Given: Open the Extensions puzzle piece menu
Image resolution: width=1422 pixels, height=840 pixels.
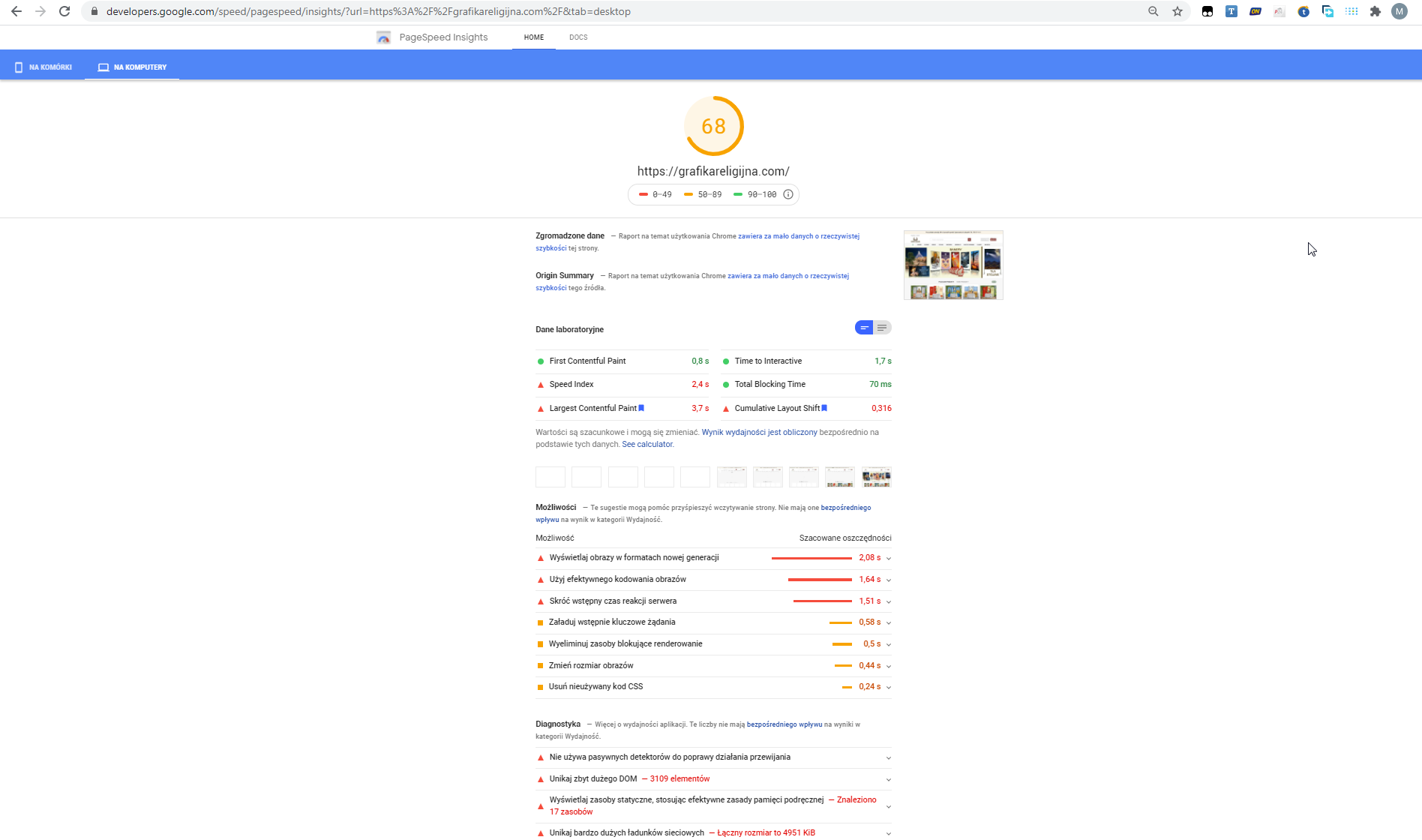Looking at the screenshot, I should (1375, 11).
